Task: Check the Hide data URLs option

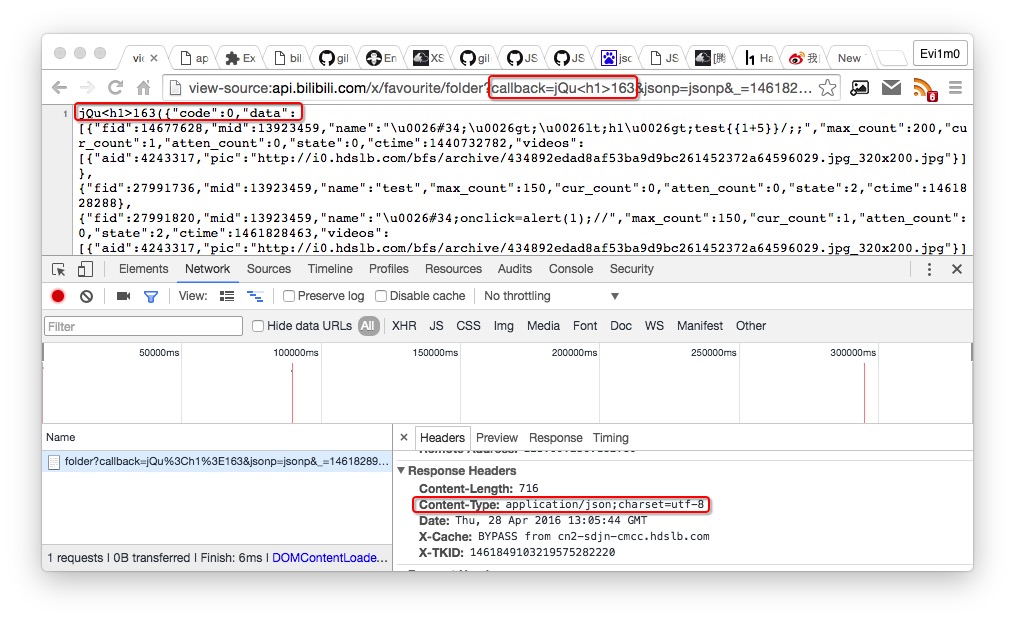Action: 258,326
